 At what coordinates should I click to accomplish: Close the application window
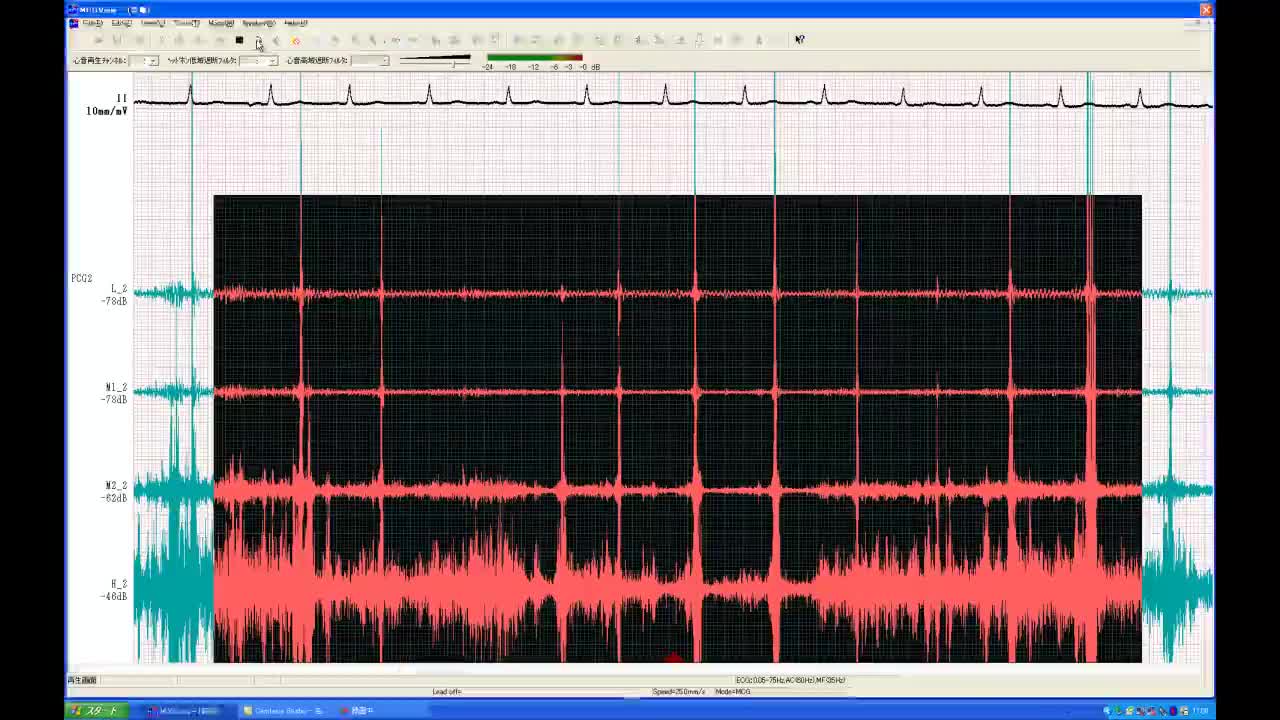point(1205,10)
